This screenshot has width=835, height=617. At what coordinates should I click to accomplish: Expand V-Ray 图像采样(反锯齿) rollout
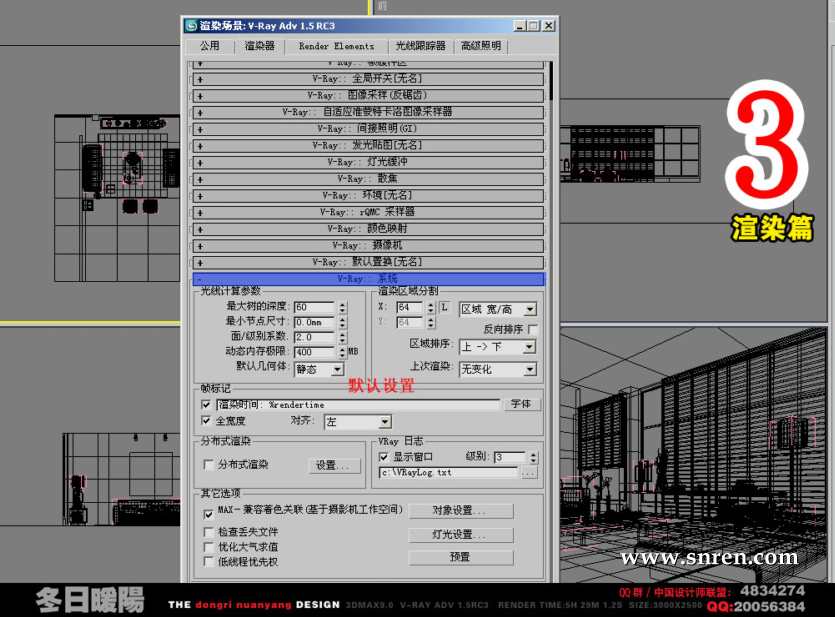[368, 95]
